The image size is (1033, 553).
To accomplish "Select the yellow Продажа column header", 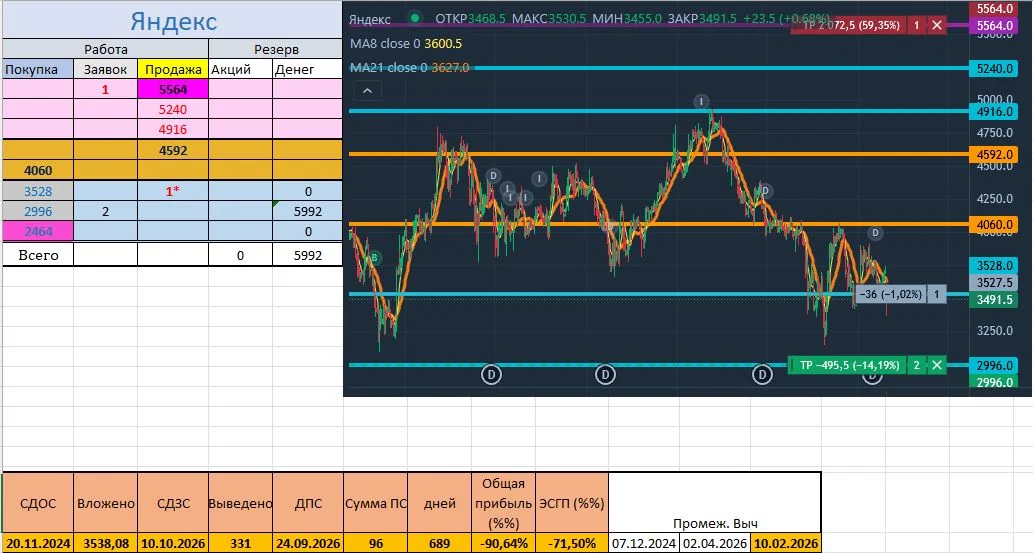I will tap(173, 69).
